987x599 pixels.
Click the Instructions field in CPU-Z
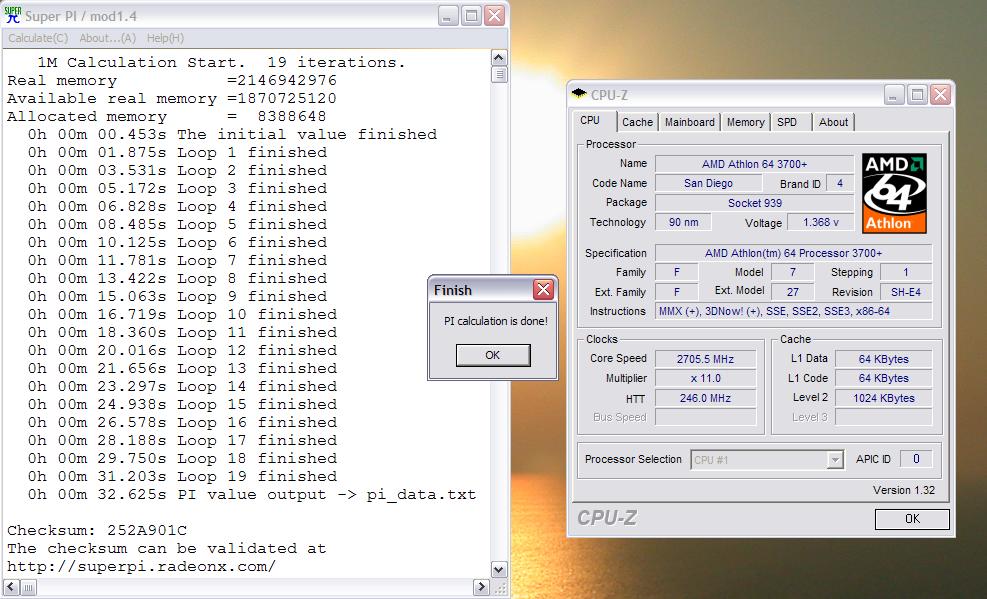793,311
